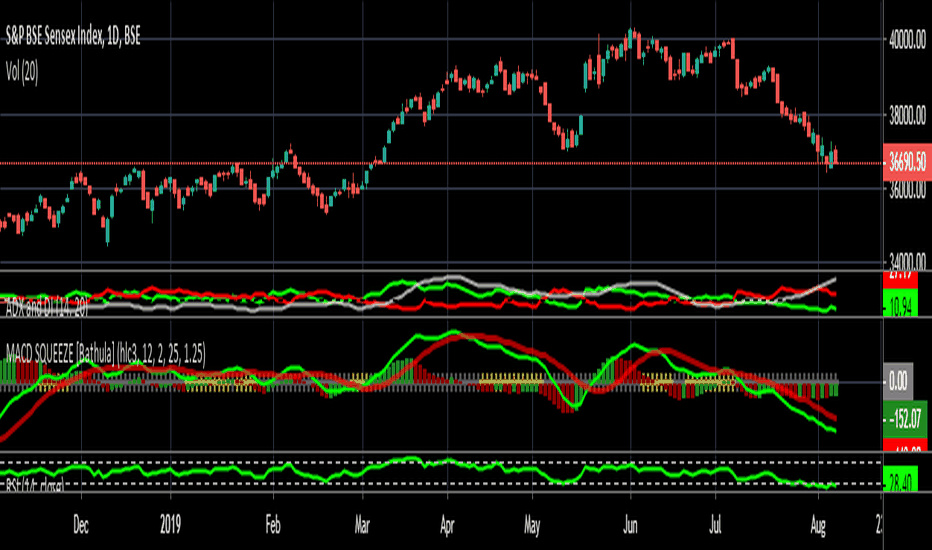
Task: Click the 40000.00 price axis label
Action: pos(907,40)
